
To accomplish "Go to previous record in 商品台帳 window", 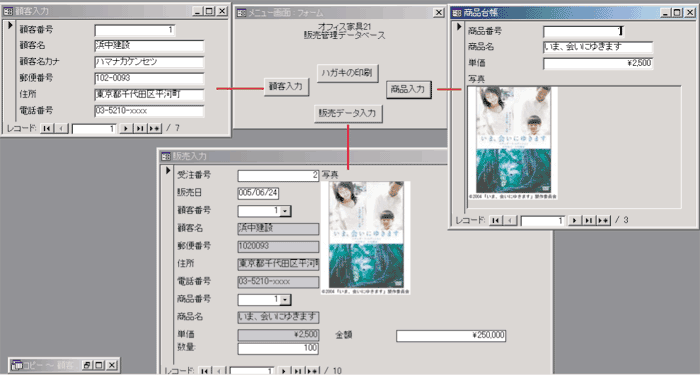I will 510,220.
